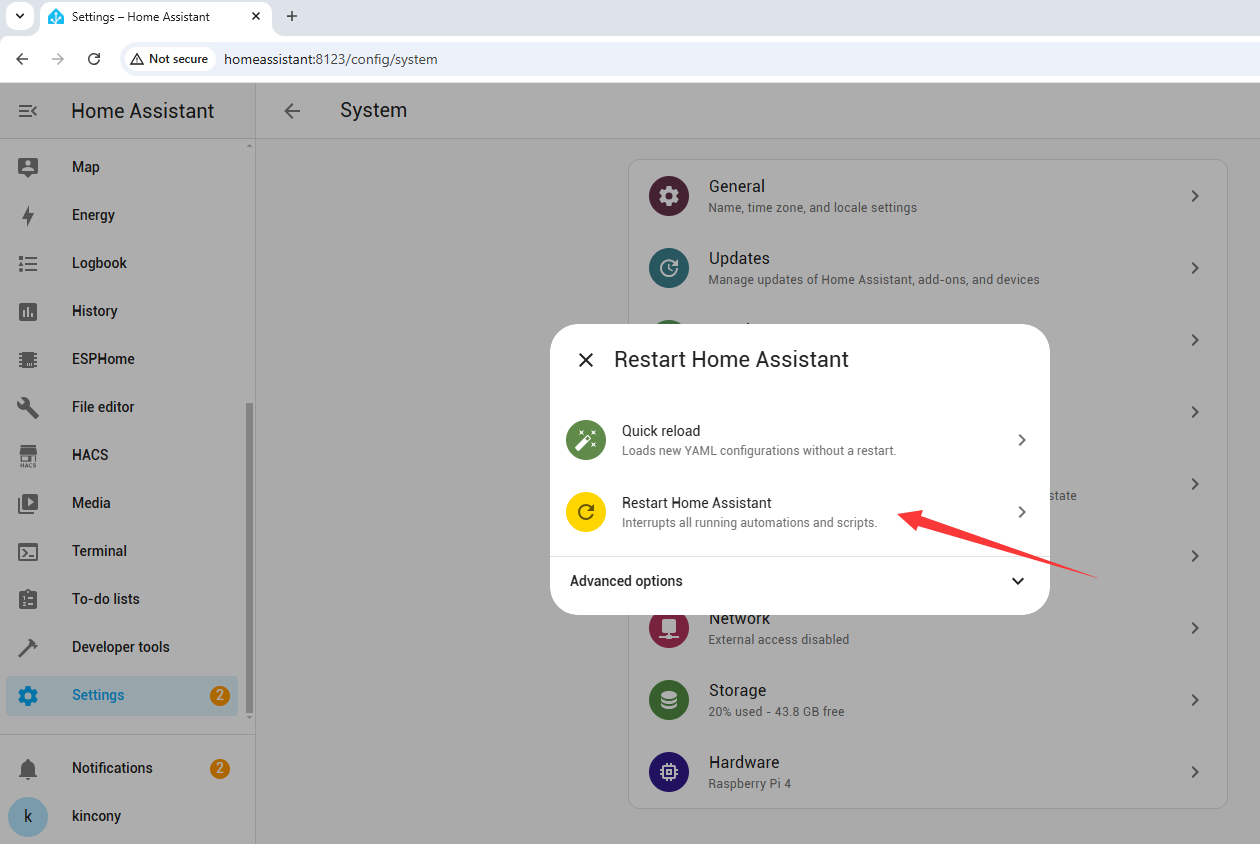The width and height of the screenshot is (1260, 844).
Task: Click the browser address bar URL
Action: coord(330,59)
